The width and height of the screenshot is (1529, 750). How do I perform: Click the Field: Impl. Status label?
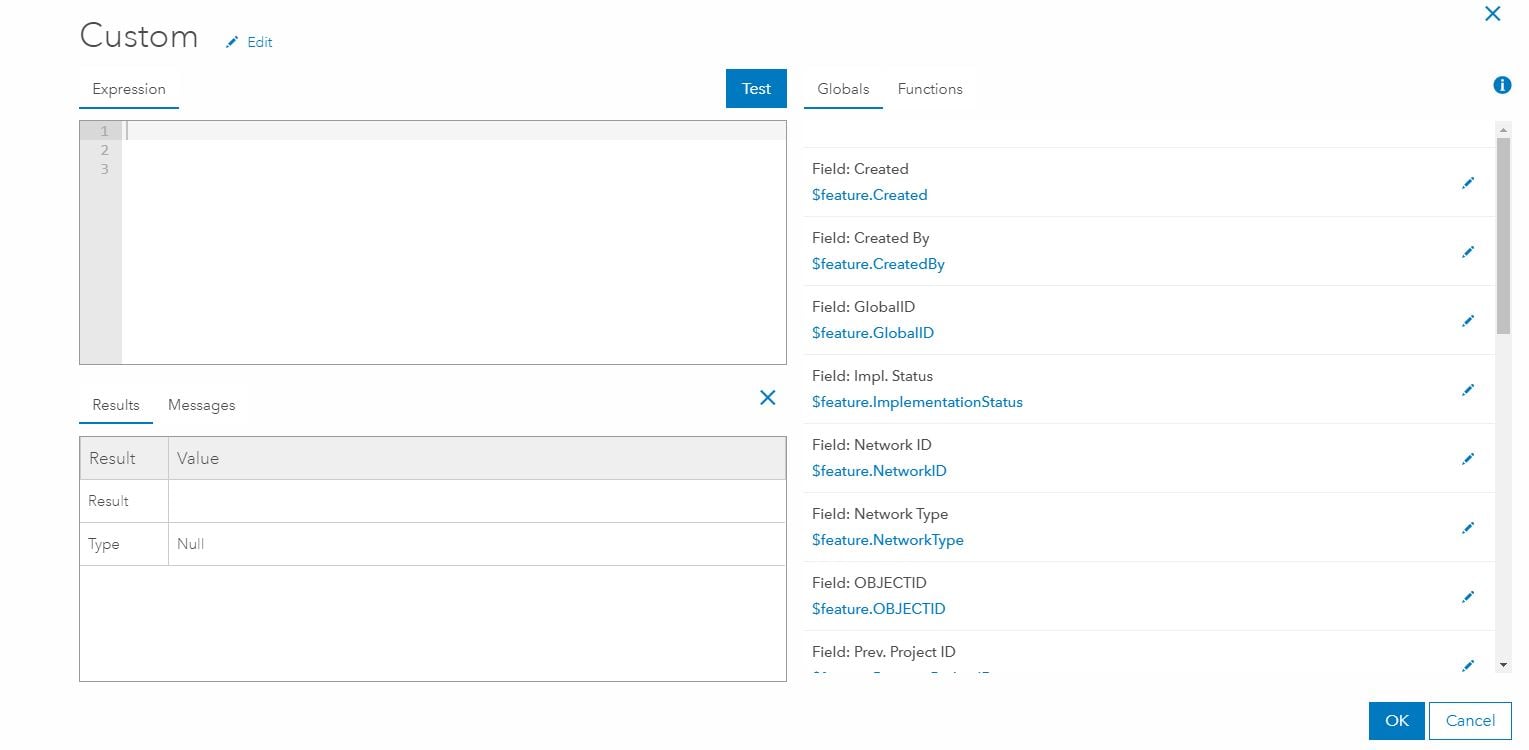click(x=872, y=376)
